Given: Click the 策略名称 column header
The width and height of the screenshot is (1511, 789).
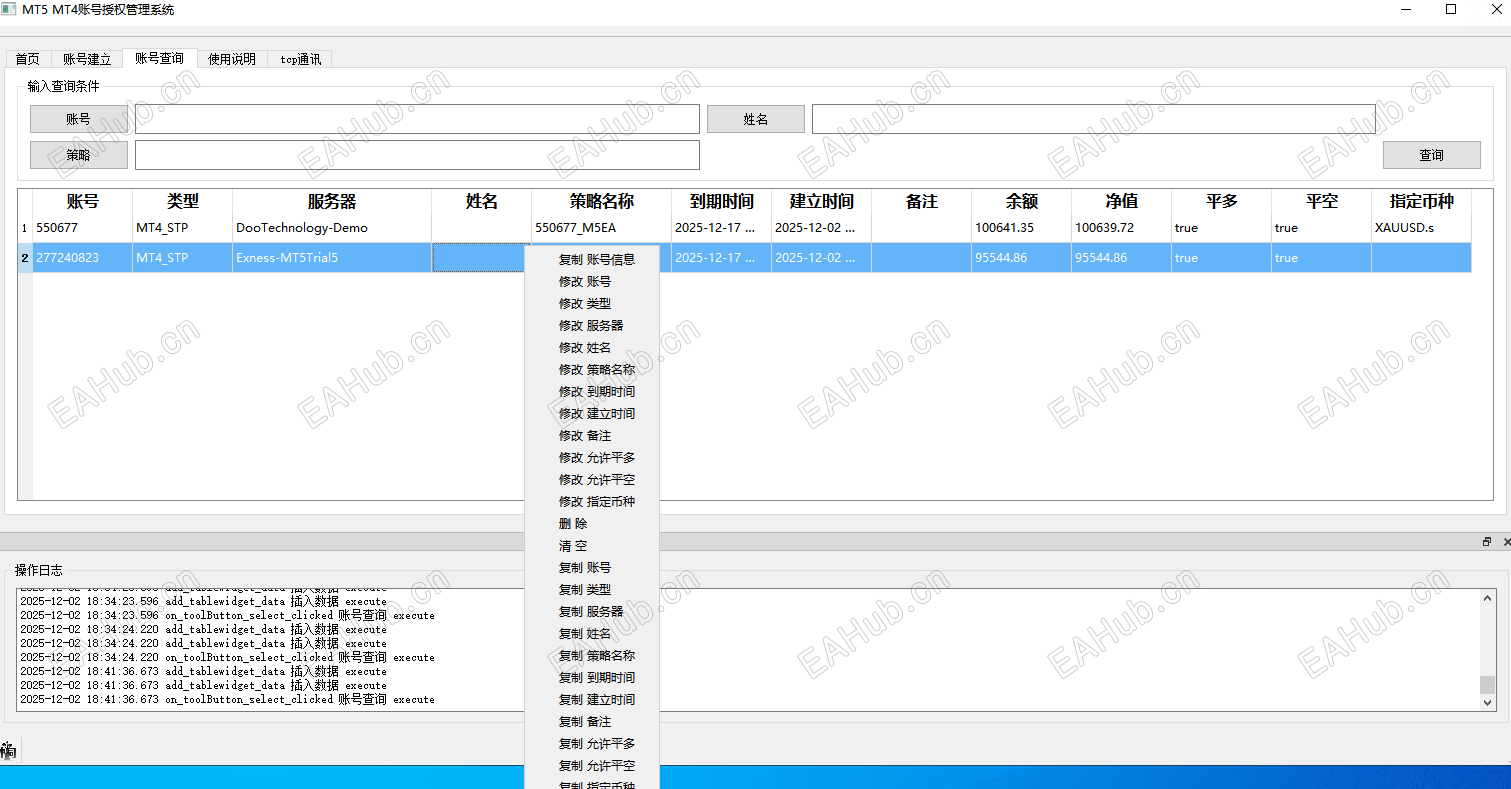Looking at the screenshot, I should pyautogui.click(x=601, y=201).
